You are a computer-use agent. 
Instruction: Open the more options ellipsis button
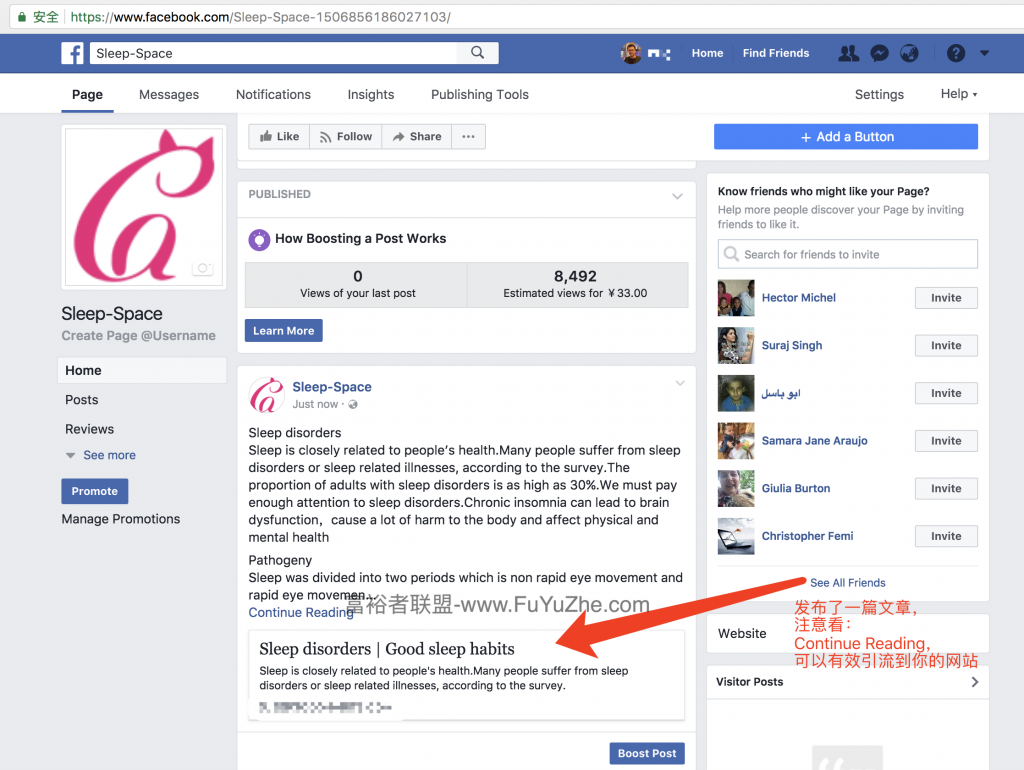(x=468, y=136)
